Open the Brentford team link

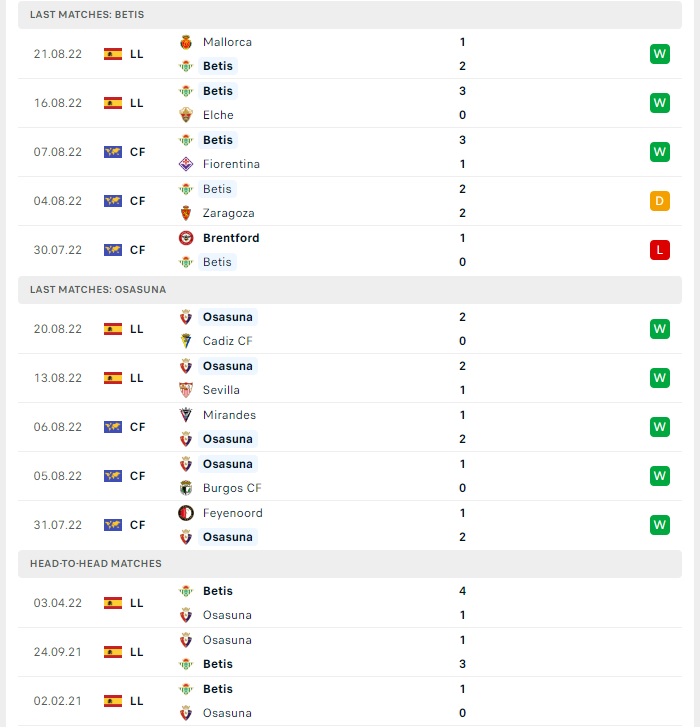click(x=231, y=238)
